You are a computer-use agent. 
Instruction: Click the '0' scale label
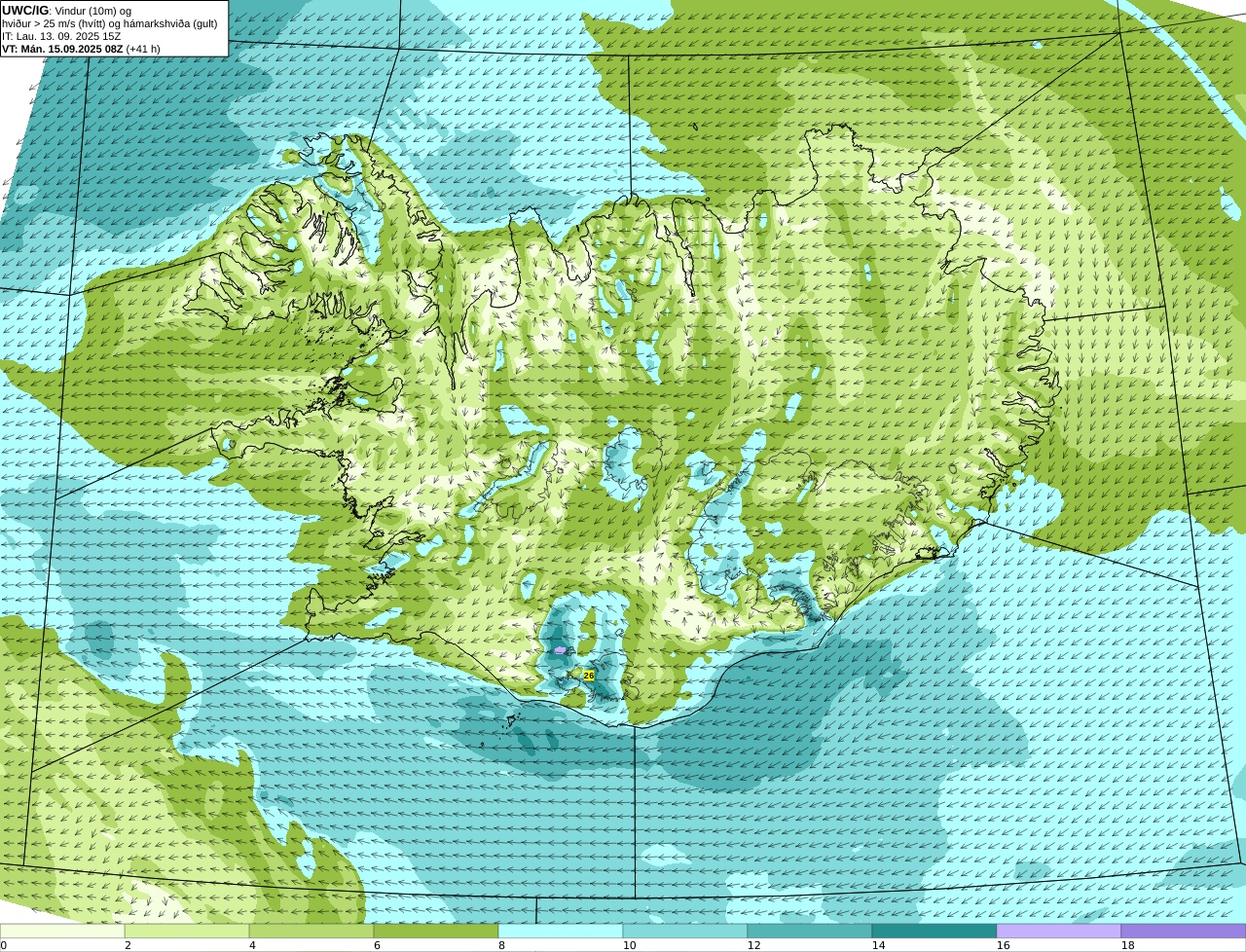pyautogui.click(x=4, y=945)
